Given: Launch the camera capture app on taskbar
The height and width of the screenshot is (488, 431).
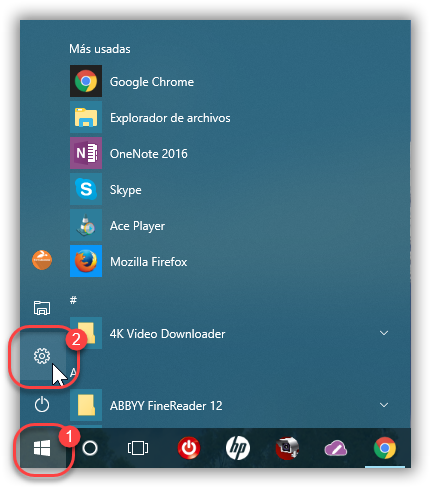Looking at the screenshot, I should 287,448.
